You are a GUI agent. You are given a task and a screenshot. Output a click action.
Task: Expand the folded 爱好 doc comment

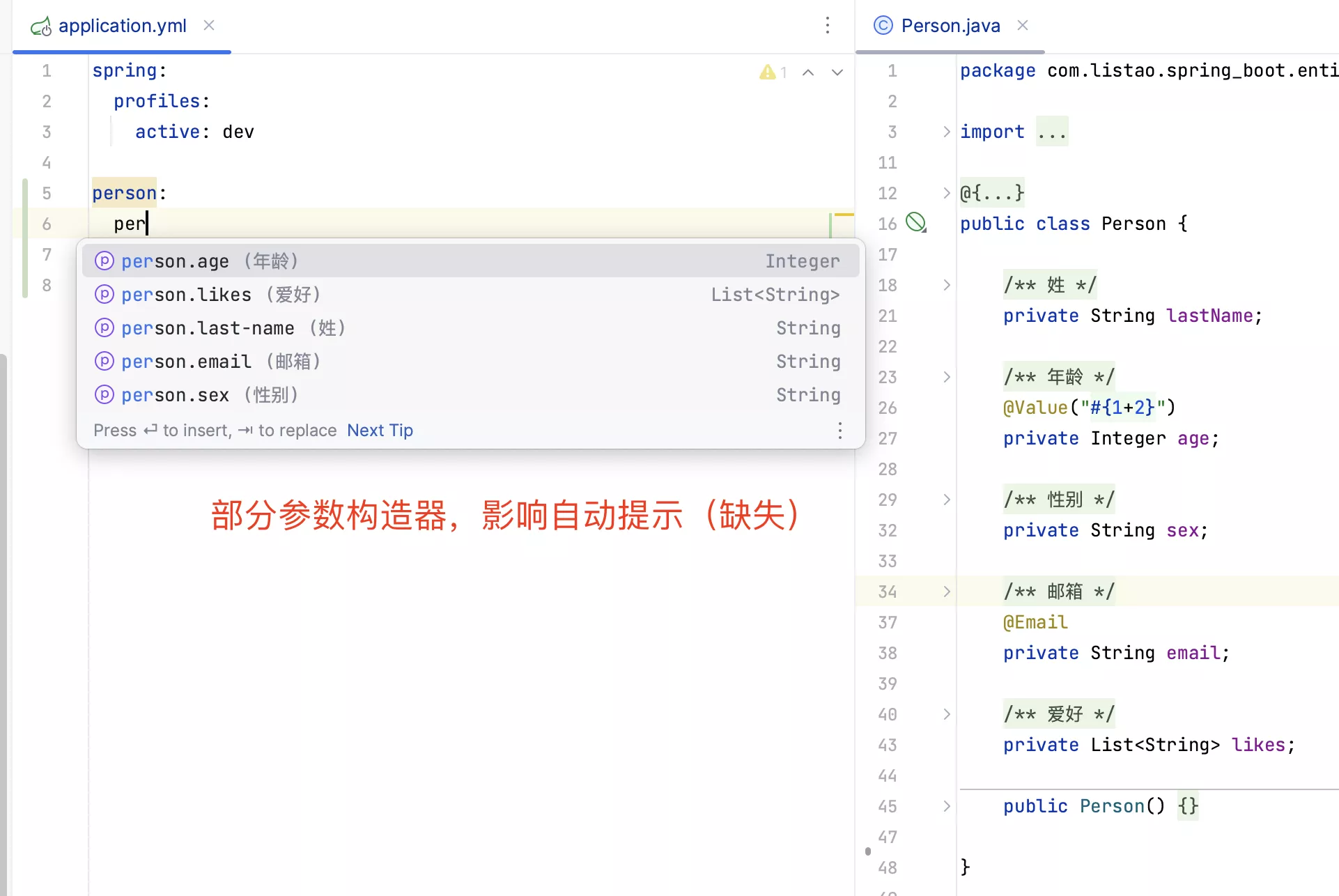946,714
